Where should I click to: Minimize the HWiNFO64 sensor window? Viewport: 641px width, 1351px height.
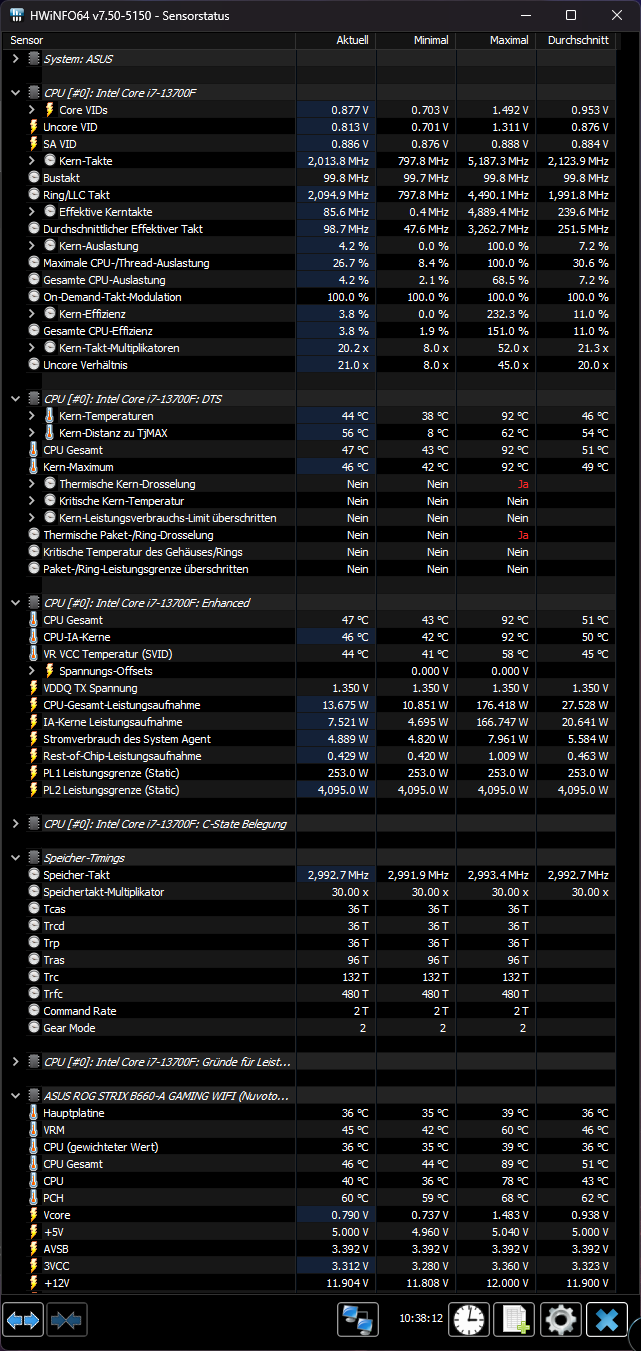pyautogui.click(x=524, y=15)
